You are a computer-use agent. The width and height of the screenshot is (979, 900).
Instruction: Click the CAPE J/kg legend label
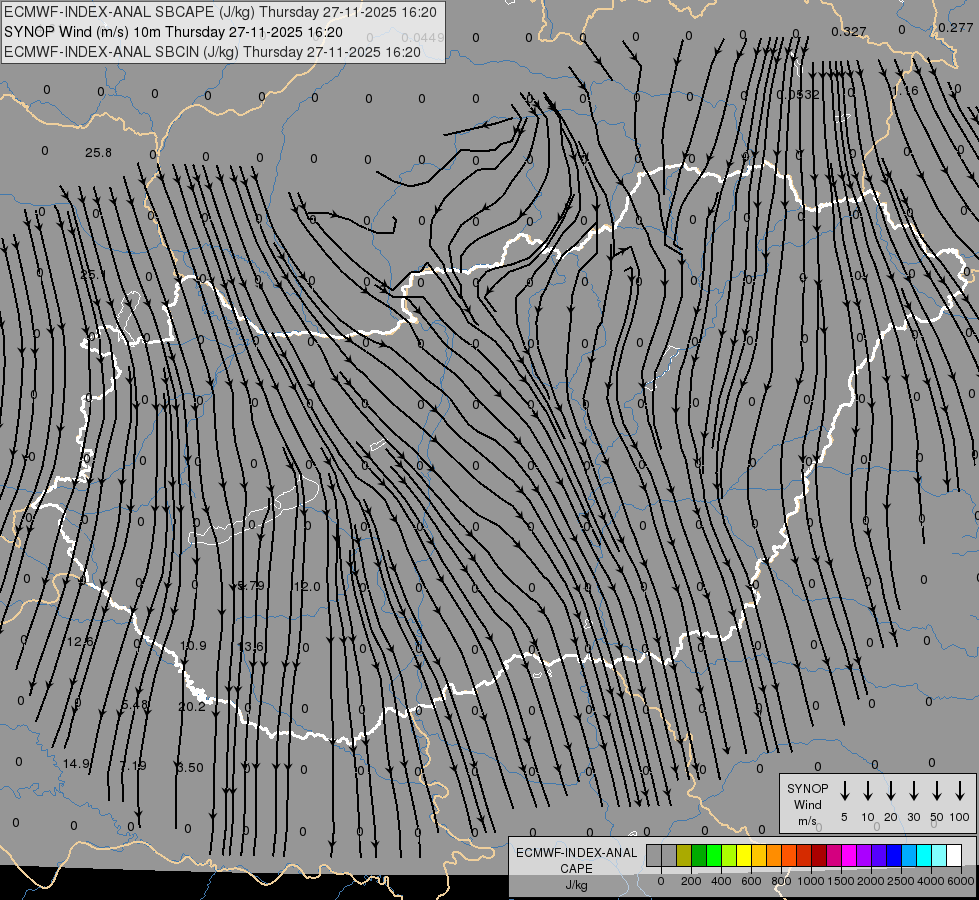point(576,868)
